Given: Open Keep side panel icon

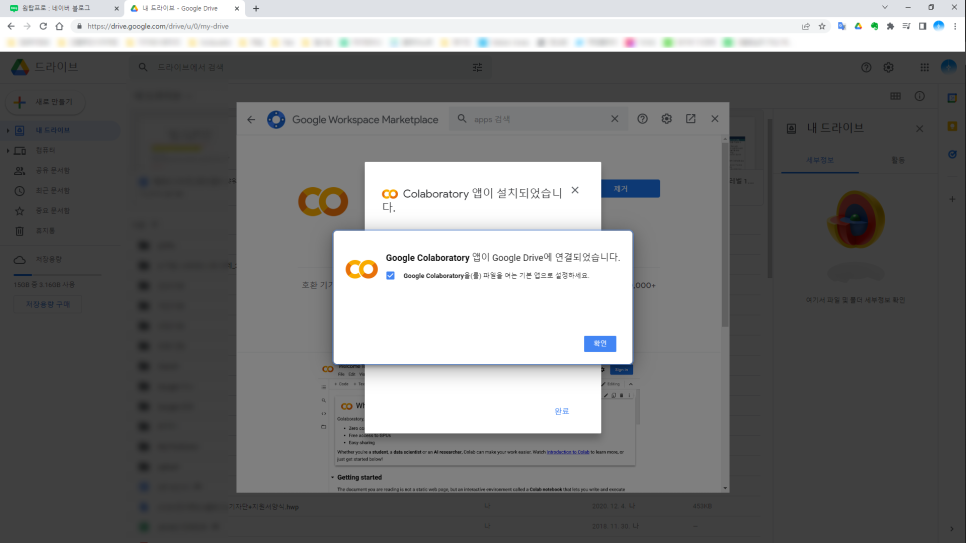Looking at the screenshot, I should pos(952,126).
